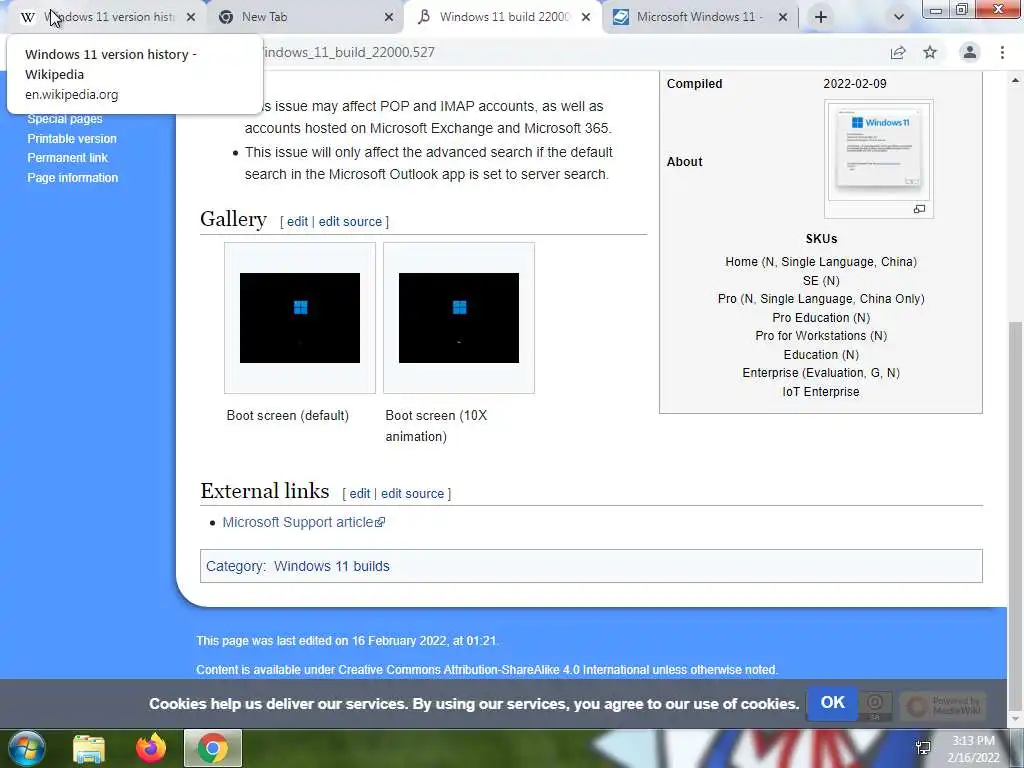The width and height of the screenshot is (1024, 768).
Task: Click the address bar URL
Action: coord(349,52)
